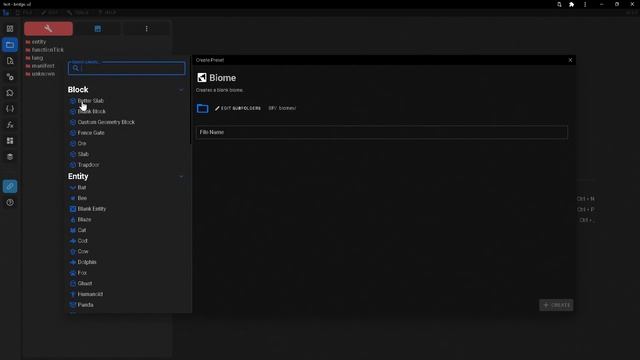
Task: Choose the Cow entity preset
Action: pyautogui.click(x=79, y=251)
